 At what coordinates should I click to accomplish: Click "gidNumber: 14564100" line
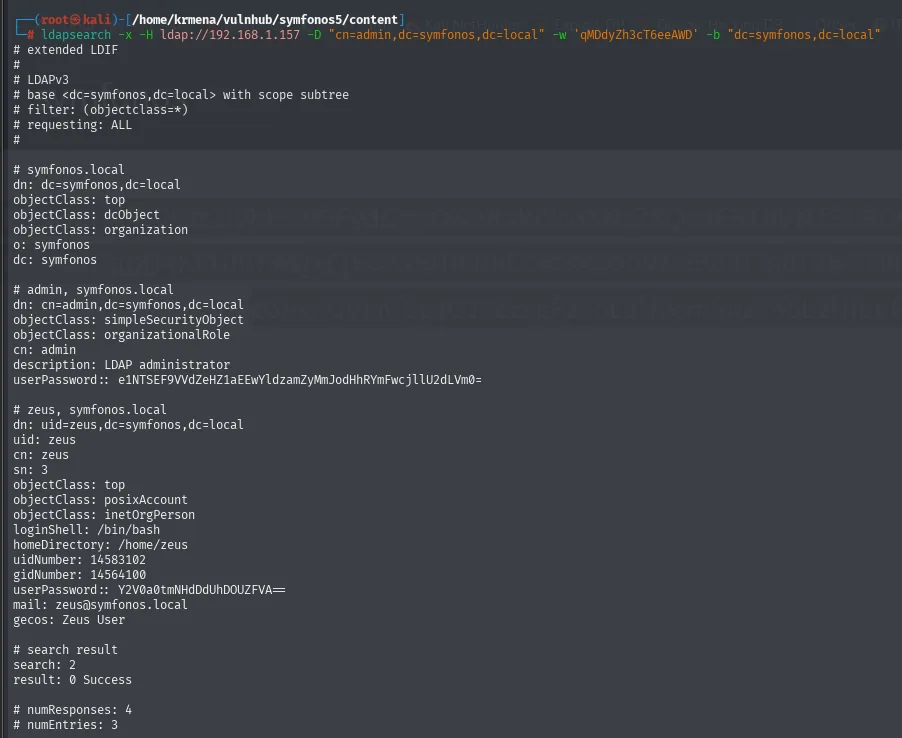click(x=79, y=574)
